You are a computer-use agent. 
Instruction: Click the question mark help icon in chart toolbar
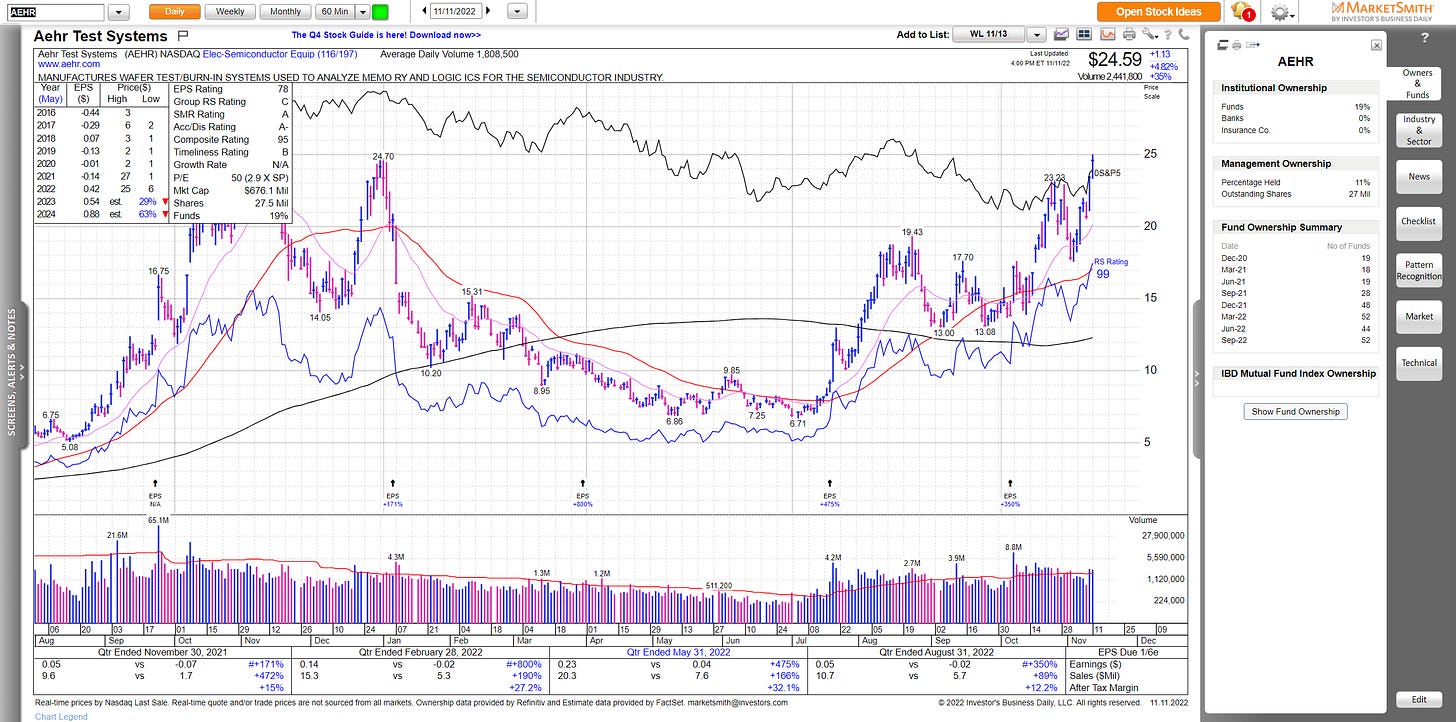click(x=1168, y=34)
